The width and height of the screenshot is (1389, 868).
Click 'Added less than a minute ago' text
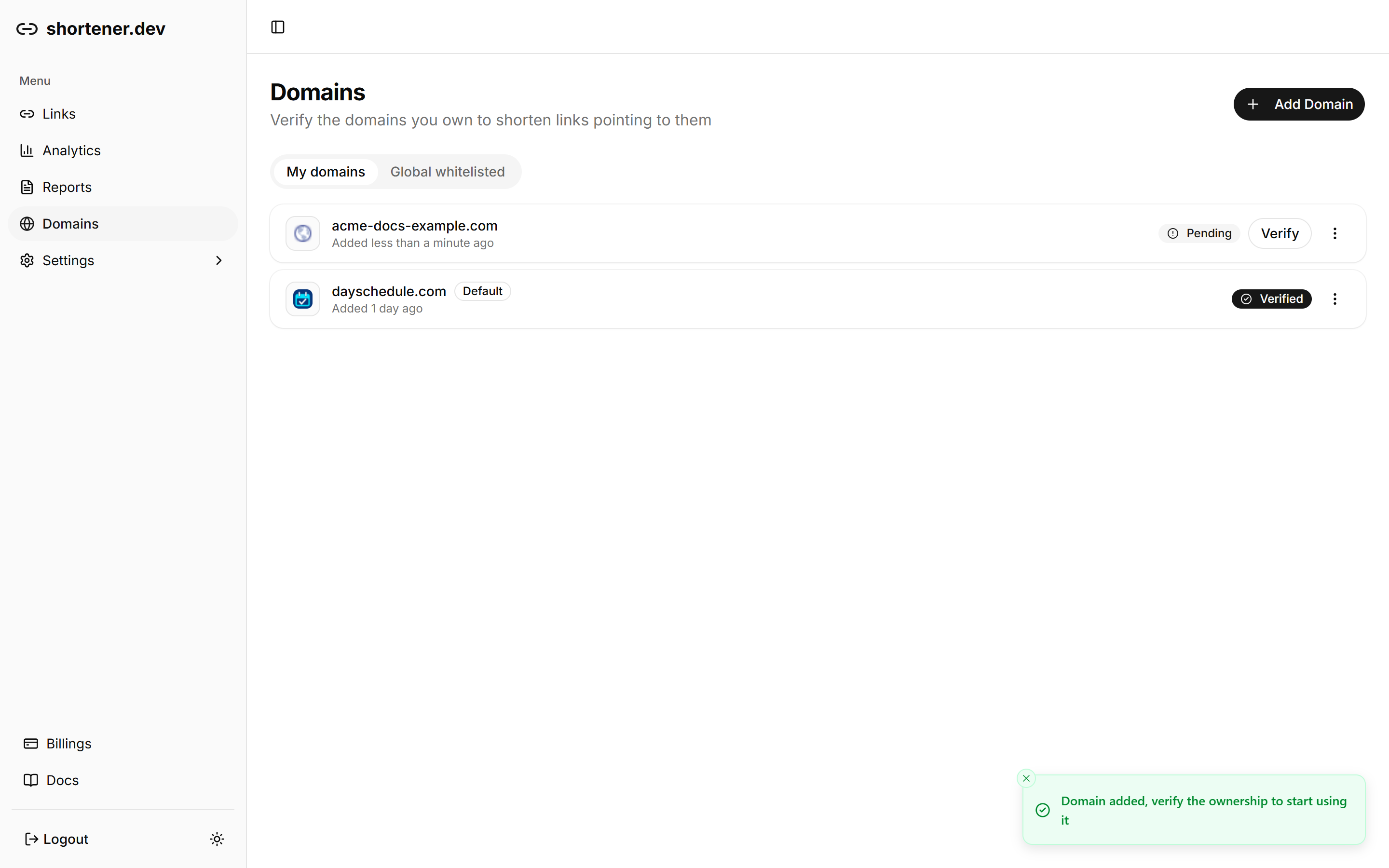(x=413, y=244)
